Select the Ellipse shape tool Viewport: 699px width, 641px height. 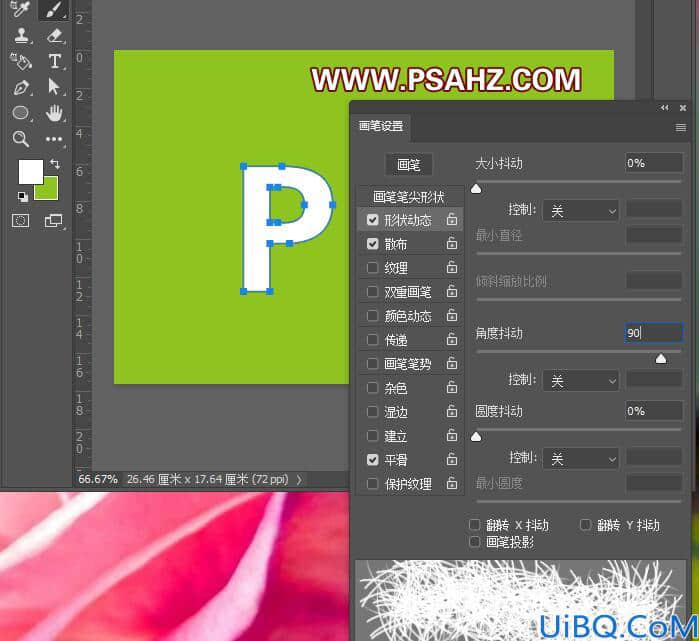click(x=21, y=113)
